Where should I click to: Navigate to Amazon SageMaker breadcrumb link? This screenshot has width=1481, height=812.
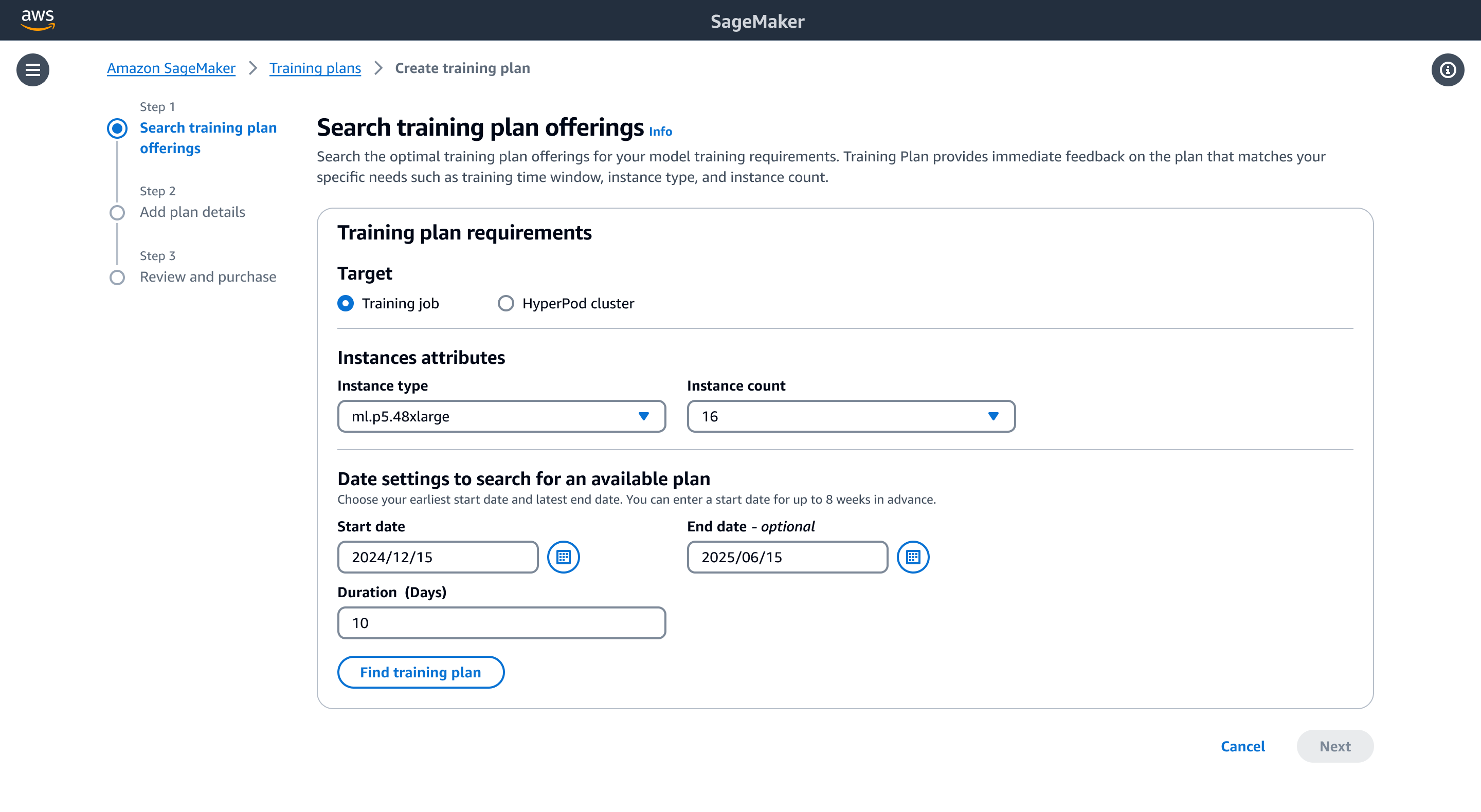point(171,67)
